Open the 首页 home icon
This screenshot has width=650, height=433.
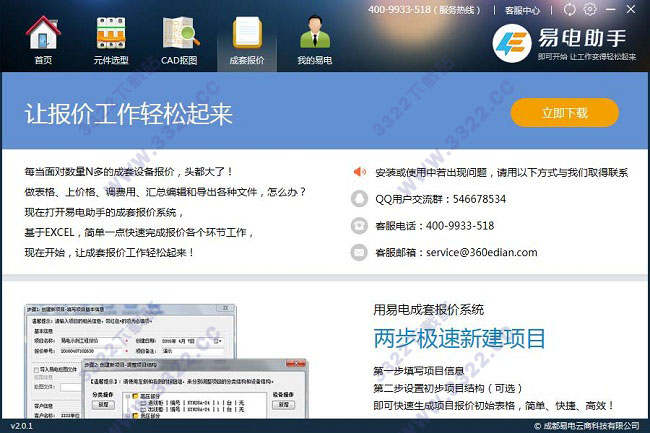[43, 40]
